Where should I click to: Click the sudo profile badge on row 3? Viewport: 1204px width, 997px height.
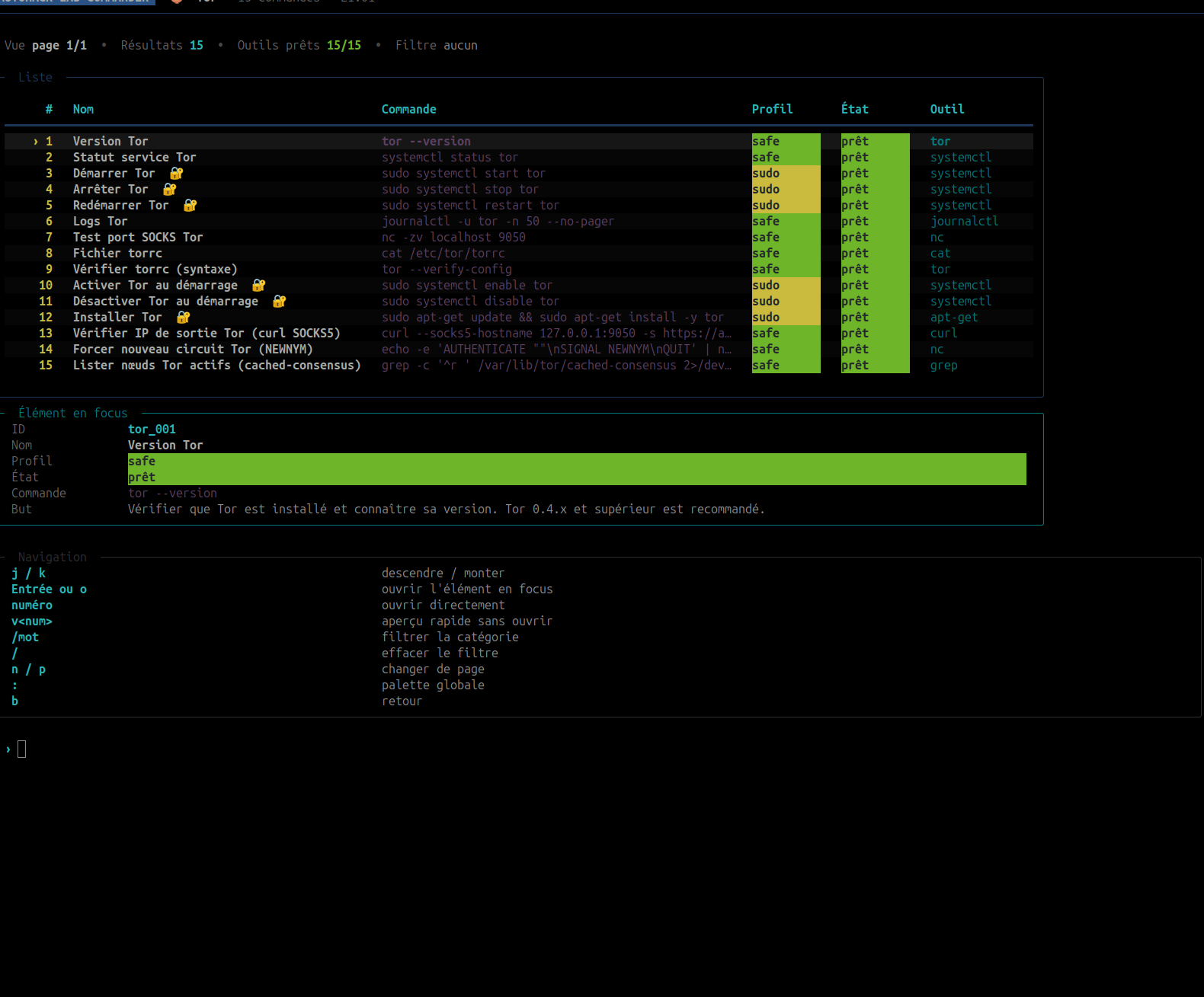point(786,173)
